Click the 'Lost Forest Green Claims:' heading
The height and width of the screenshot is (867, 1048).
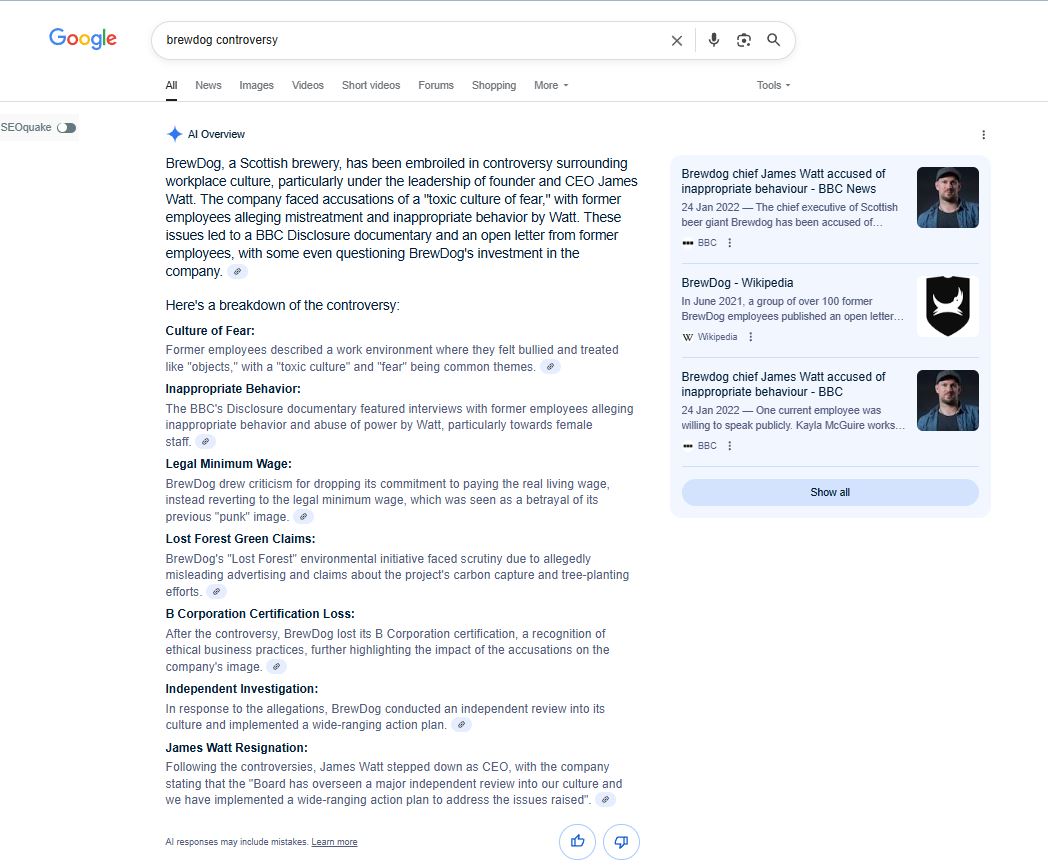coord(241,539)
